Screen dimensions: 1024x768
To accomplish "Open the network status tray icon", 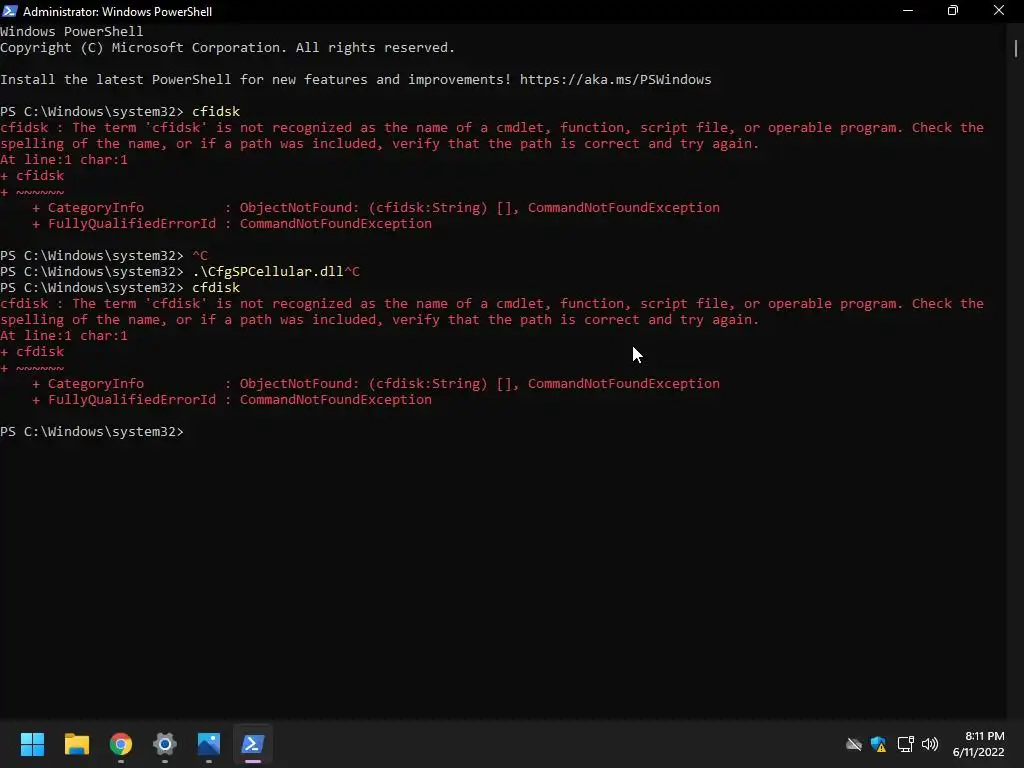I will [x=905, y=744].
